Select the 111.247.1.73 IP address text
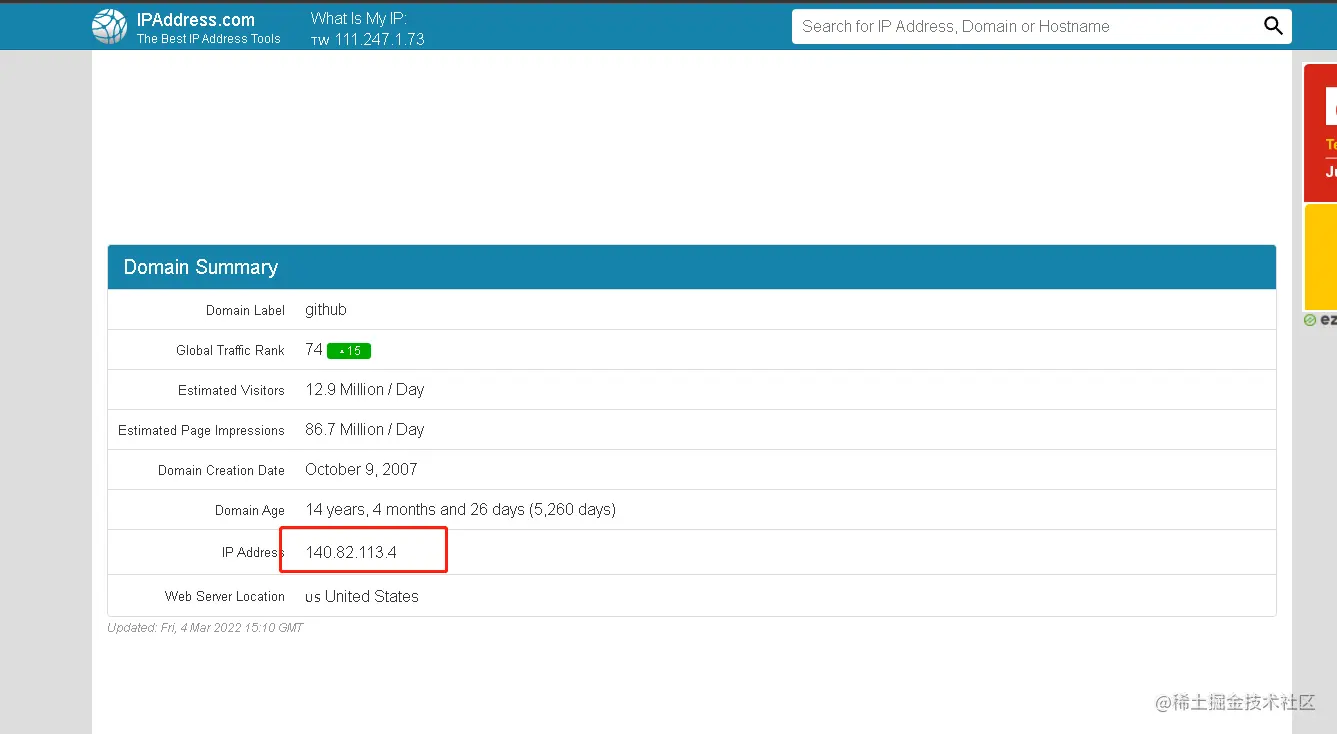 [380, 40]
